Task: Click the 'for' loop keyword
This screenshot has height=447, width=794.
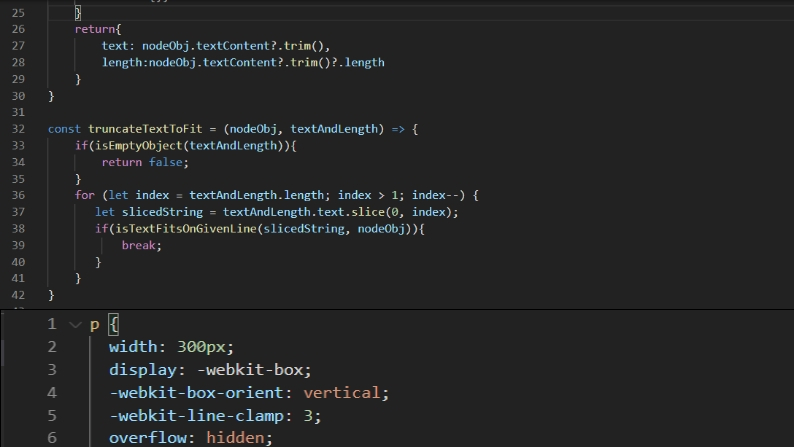Action: point(84,195)
